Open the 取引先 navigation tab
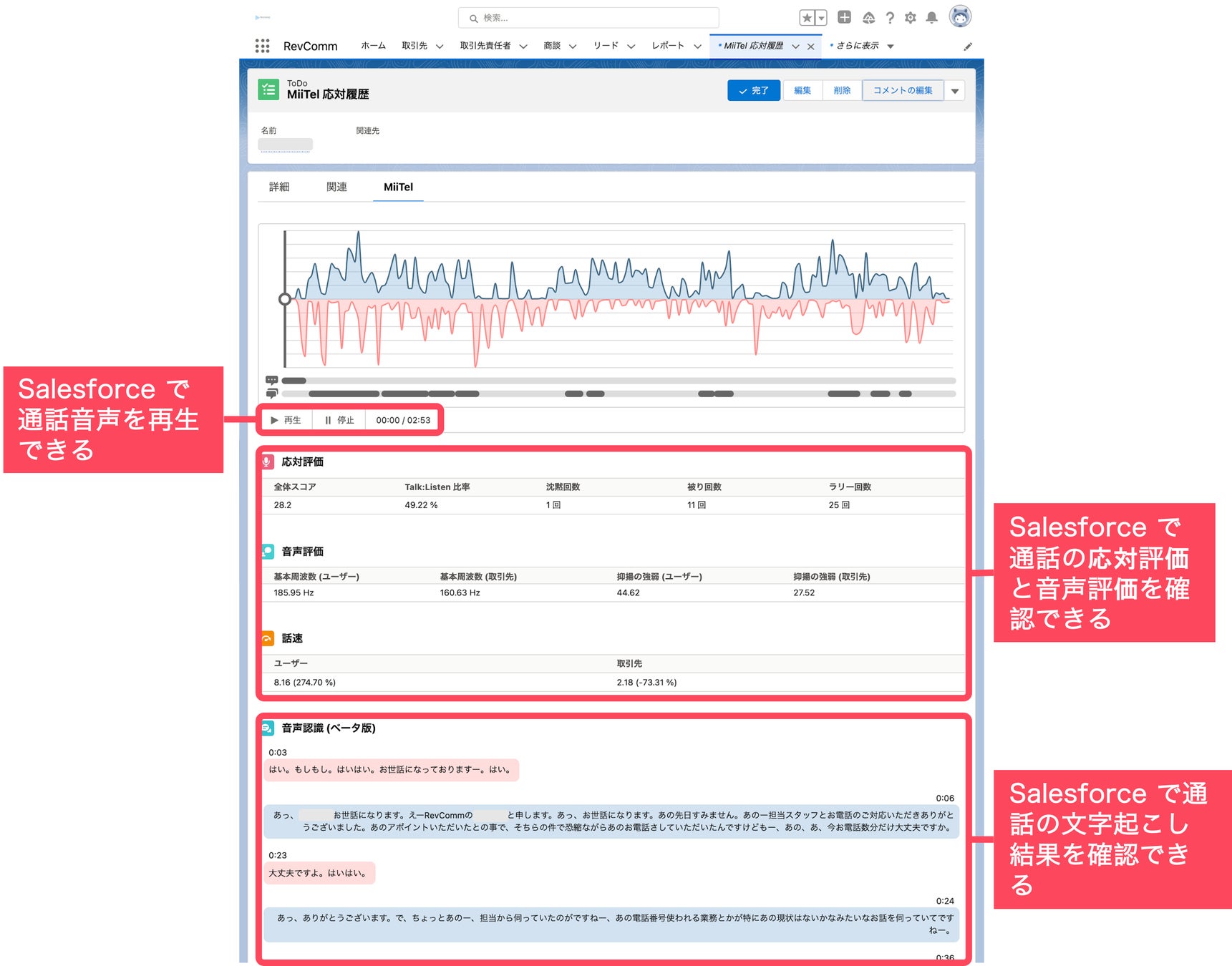The width and height of the screenshot is (1232, 966). coord(414,46)
